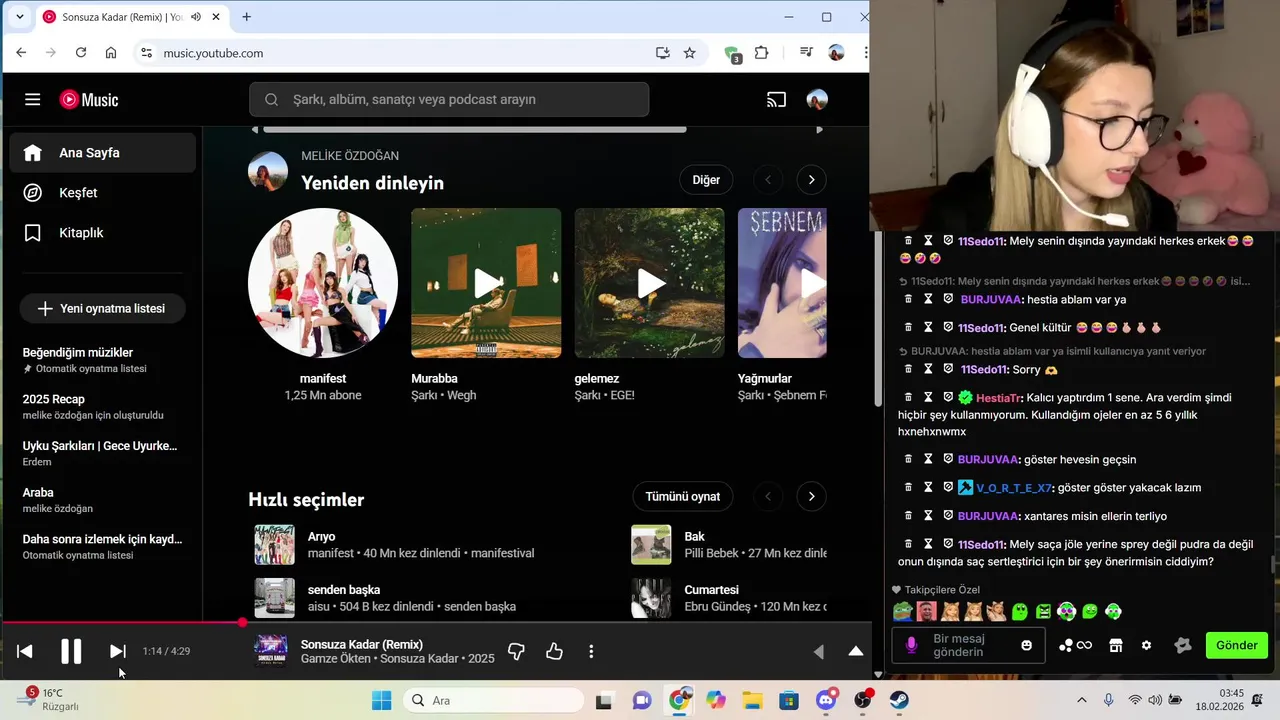Open the three-dot menu for current song
1280x720 pixels.
[x=591, y=651]
